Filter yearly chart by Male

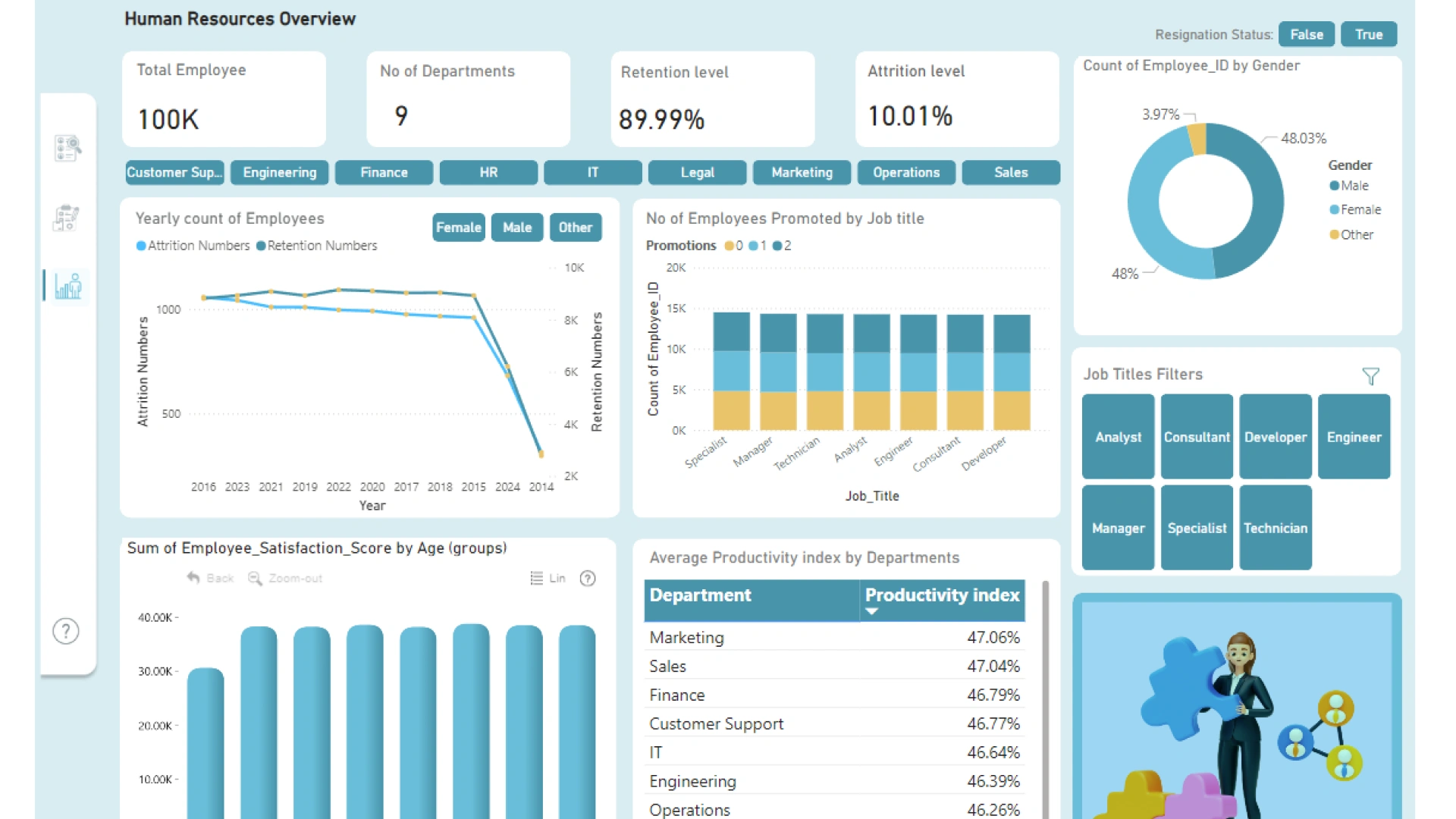[517, 227]
